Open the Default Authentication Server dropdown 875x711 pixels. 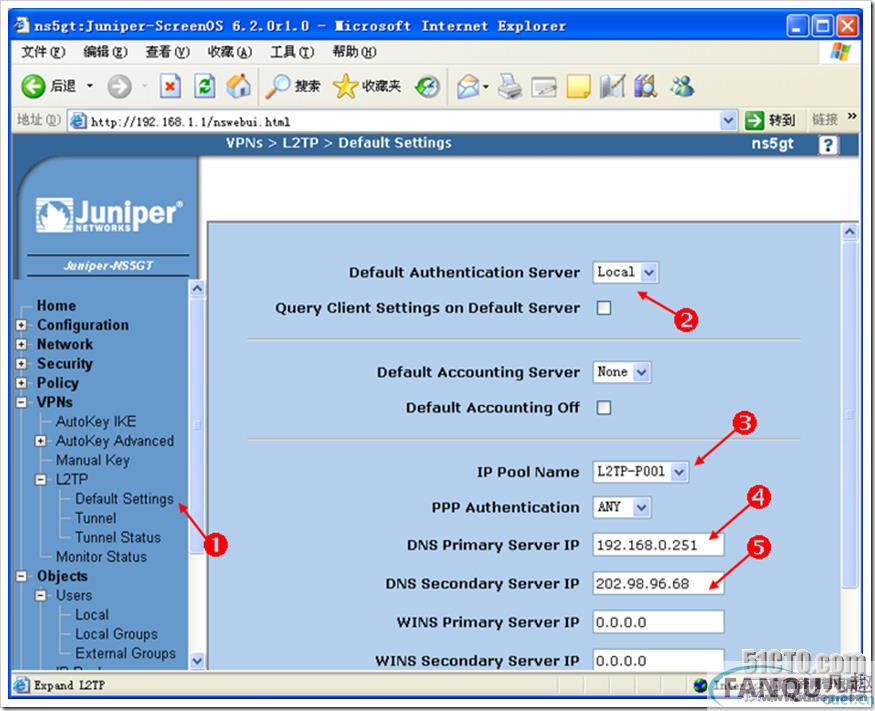click(x=626, y=272)
